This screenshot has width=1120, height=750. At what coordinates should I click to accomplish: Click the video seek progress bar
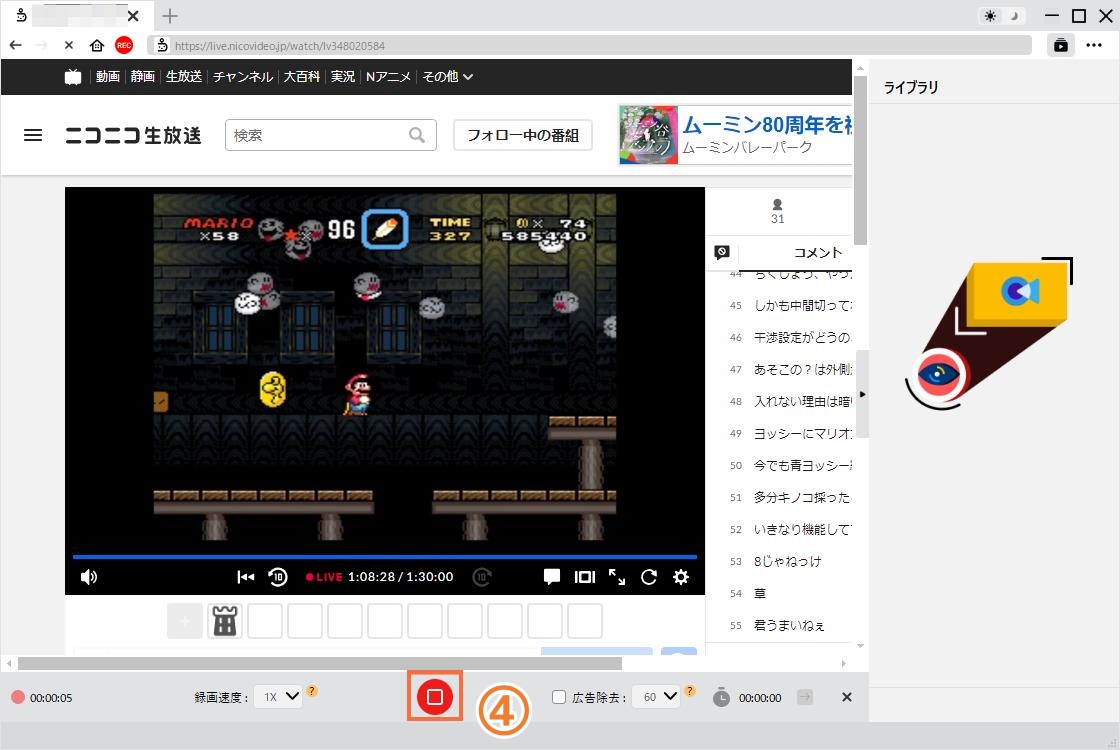(x=384, y=556)
